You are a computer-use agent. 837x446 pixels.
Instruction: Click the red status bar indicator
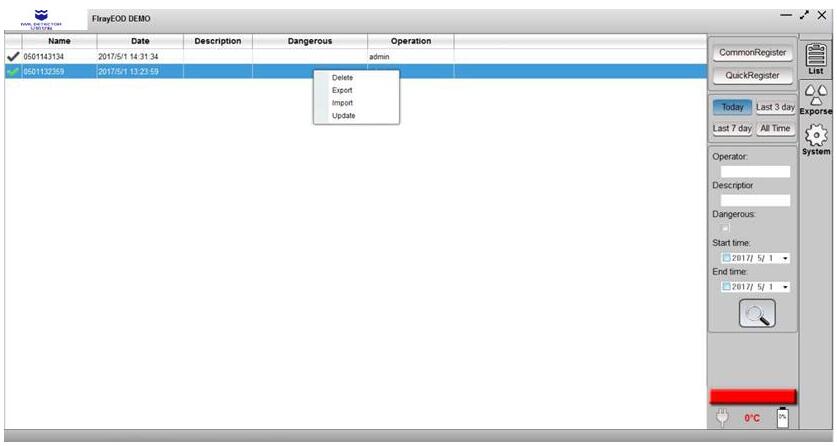coord(752,396)
